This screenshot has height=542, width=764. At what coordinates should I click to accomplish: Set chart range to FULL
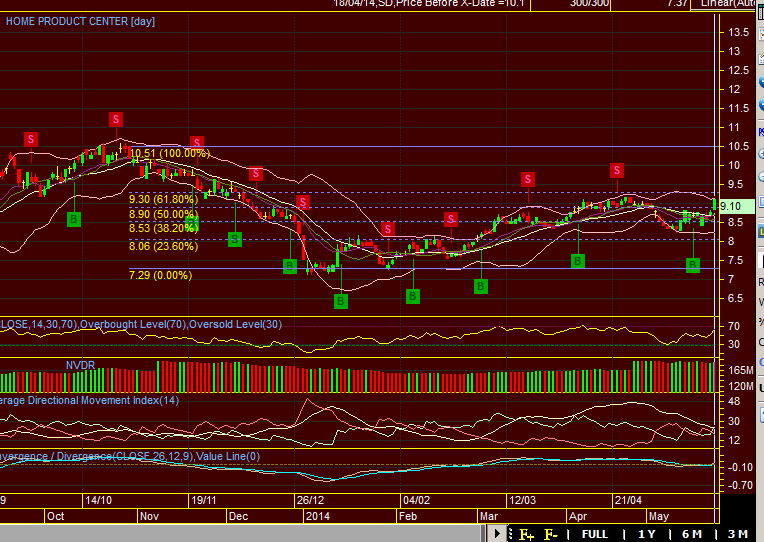[x=595, y=534]
